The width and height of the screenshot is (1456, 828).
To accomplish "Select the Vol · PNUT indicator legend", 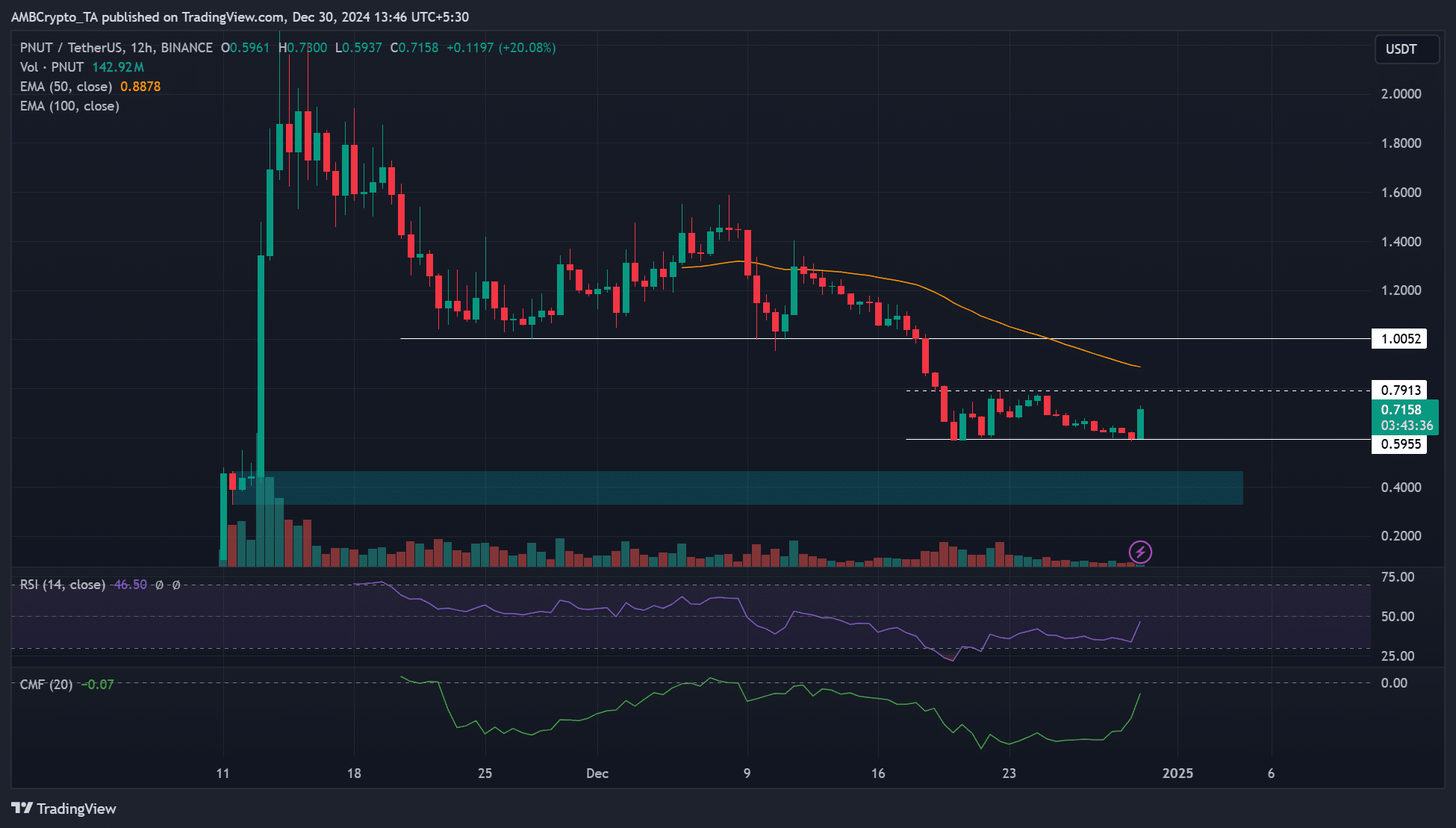I will pyautogui.click(x=52, y=67).
